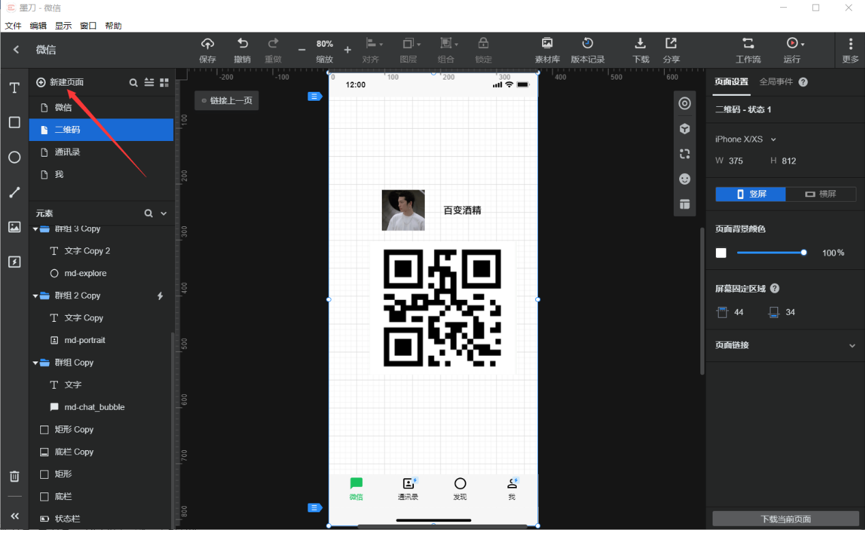Image resolution: width=865 pixels, height=535 pixels.
Task: Zoom in with the plus button
Action: (348, 50)
